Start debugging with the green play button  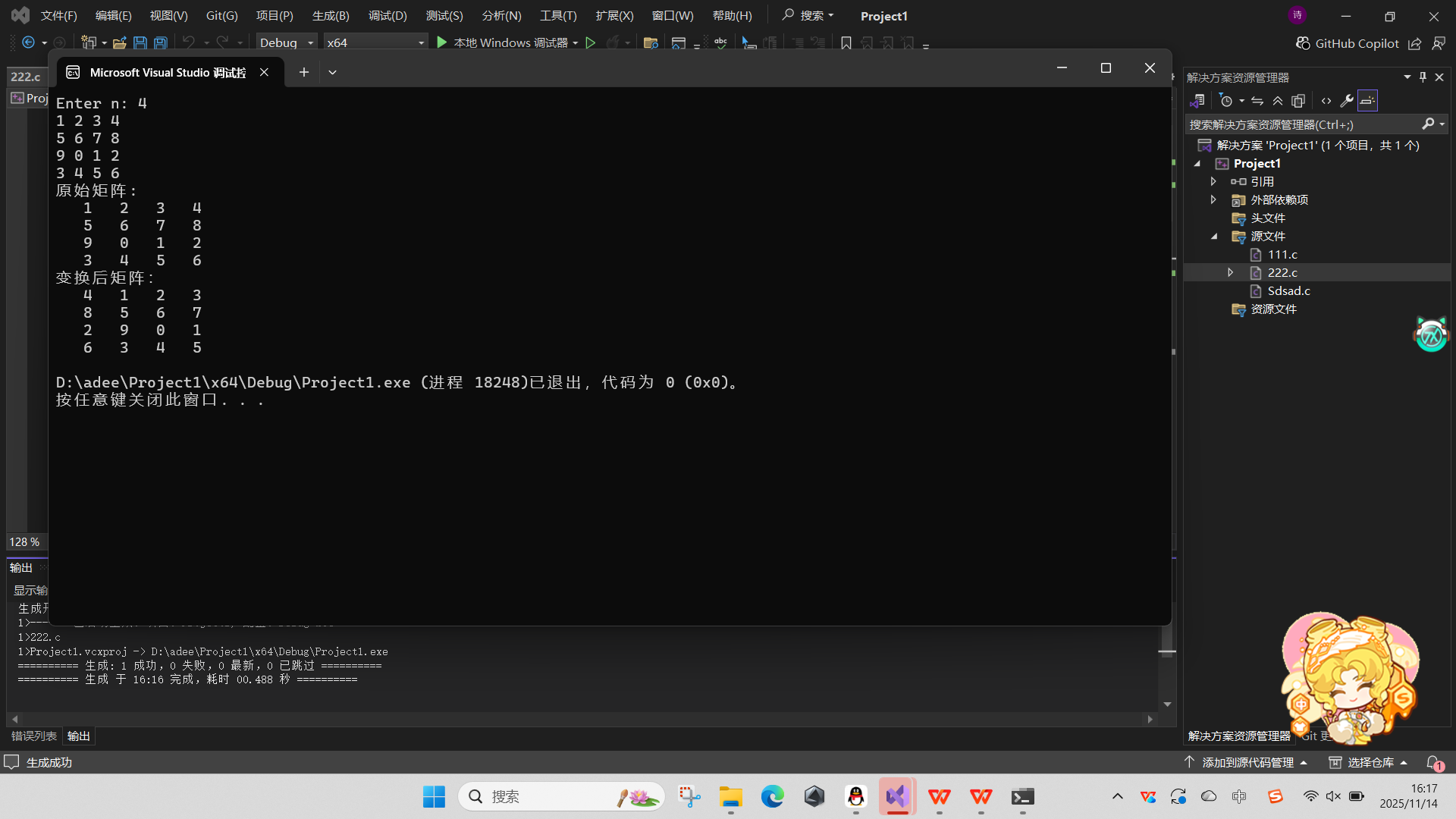coord(442,42)
